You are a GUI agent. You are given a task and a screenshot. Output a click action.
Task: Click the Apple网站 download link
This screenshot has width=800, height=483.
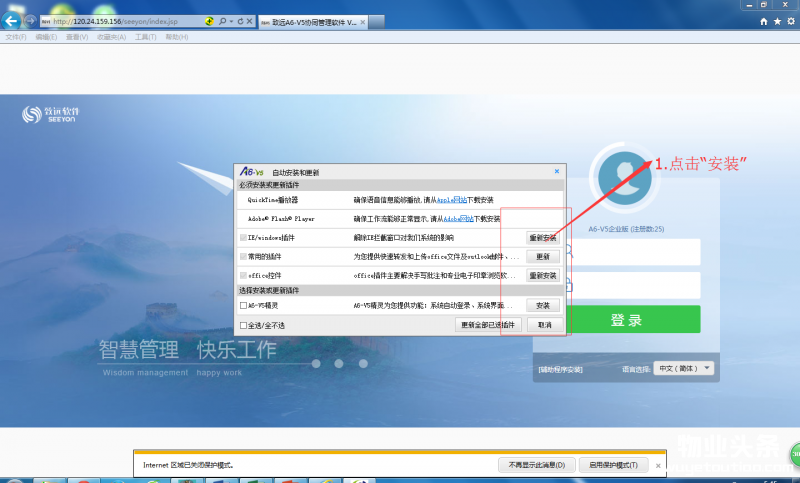[452, 200]
